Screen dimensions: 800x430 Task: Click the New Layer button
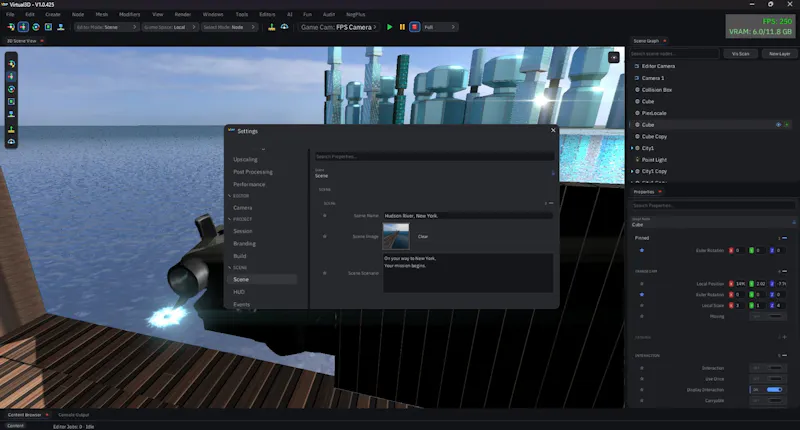click(780, 54)
